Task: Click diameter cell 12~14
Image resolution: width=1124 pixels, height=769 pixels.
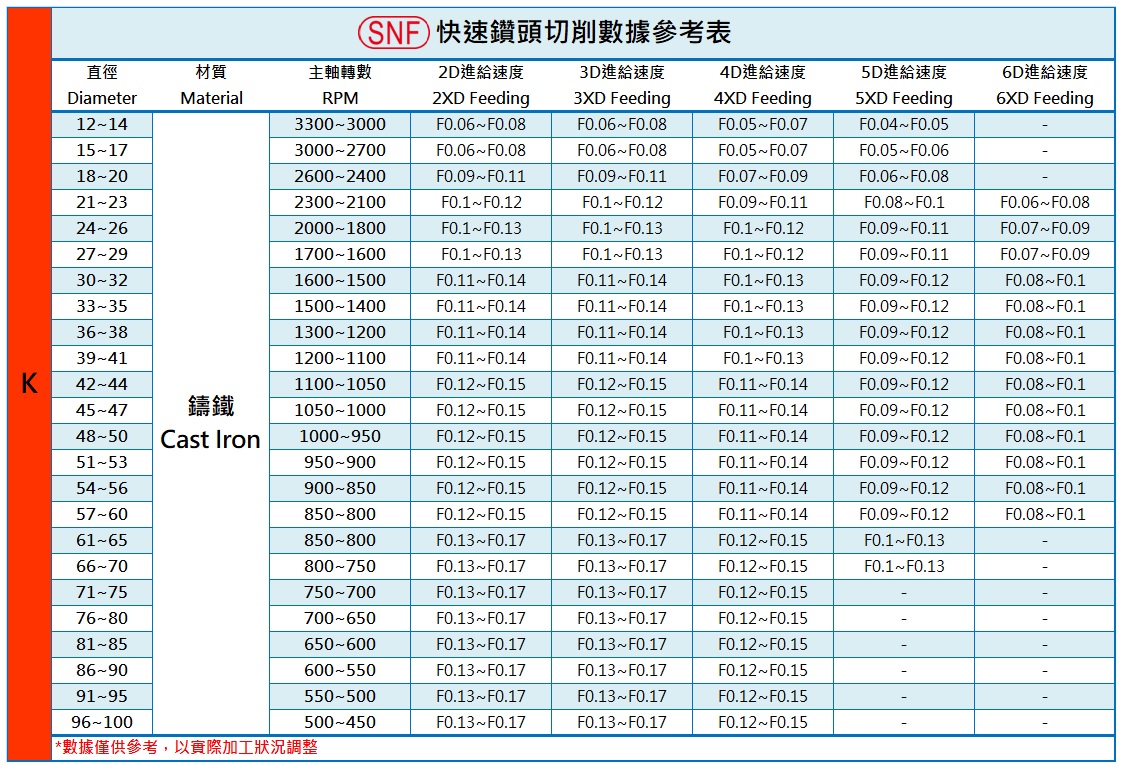Action: 102,125
